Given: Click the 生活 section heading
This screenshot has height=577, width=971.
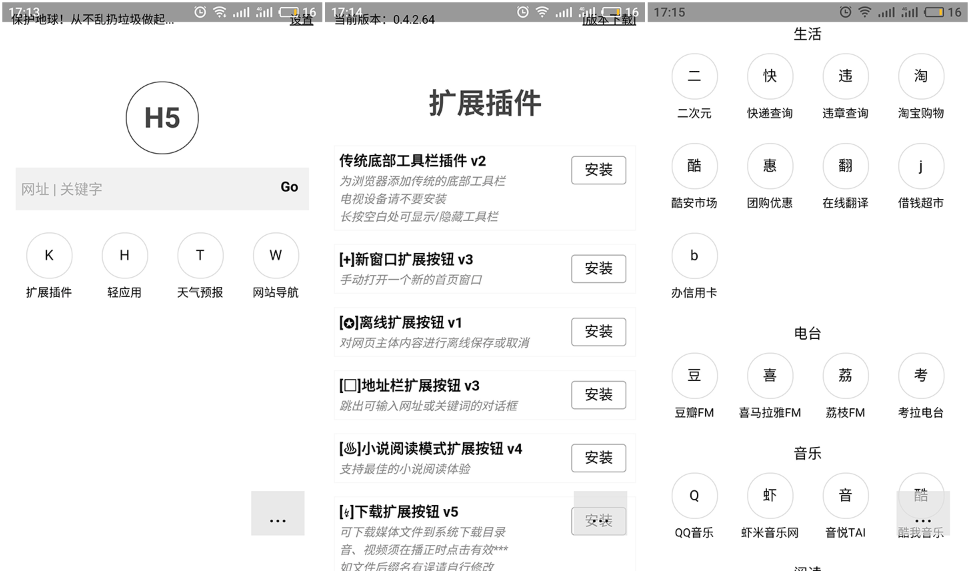Looking at the screenshot, I should click(x=808, y=34).
